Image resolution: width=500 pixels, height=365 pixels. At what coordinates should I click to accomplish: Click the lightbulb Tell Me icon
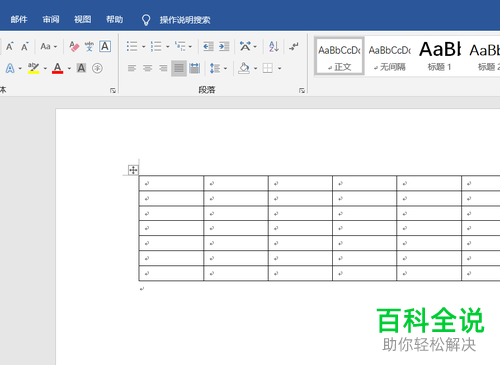146,20
